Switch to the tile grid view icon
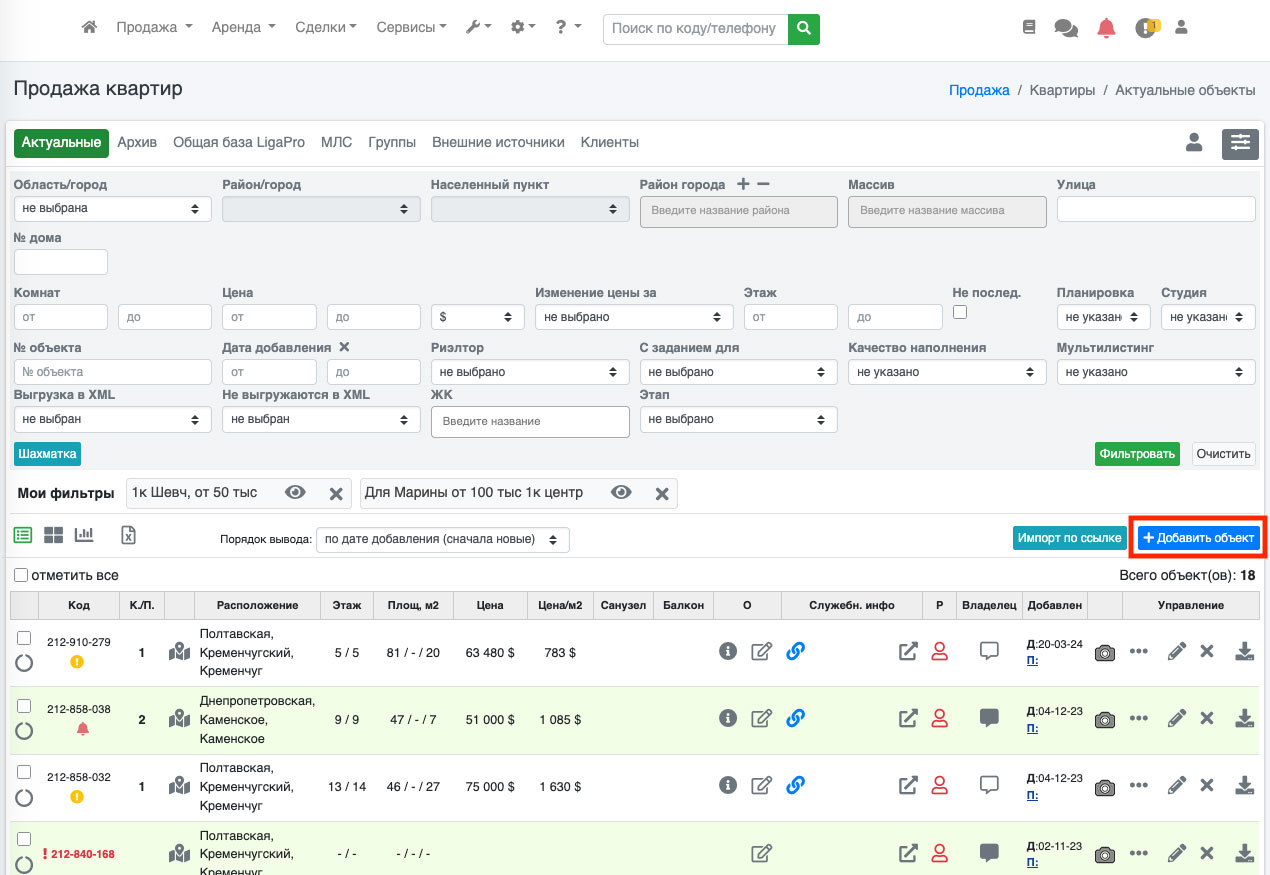Image resolution: width=1270 pixels, height=875 pixels. pos(53,535)
